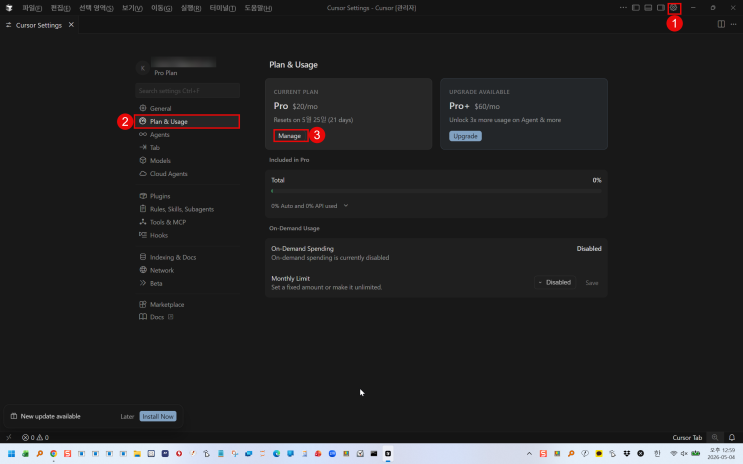Click Install Now for the update
The width and height of the screenshot is (743, 464).
point(158,416)
